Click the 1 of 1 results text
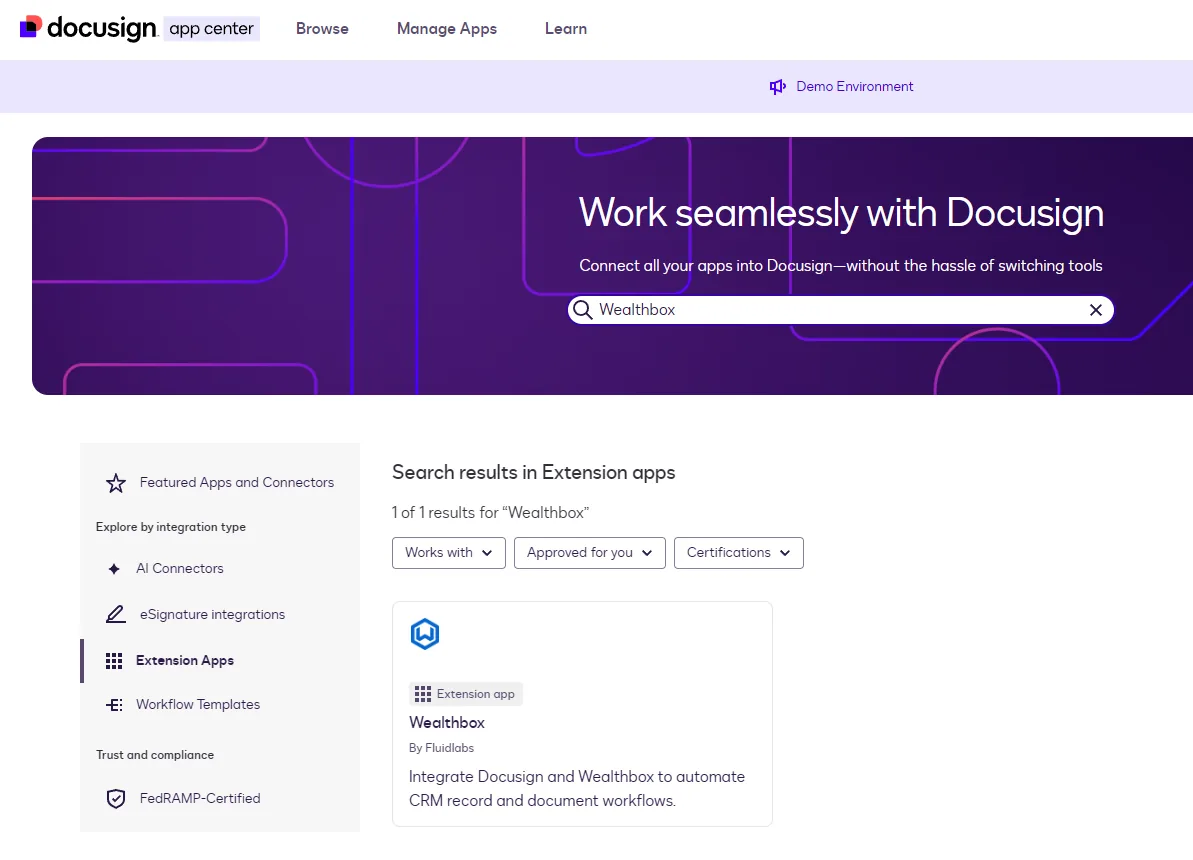The width and height of the screenshot is (1193, 860). pyautogui.click(x=491, y=513)
